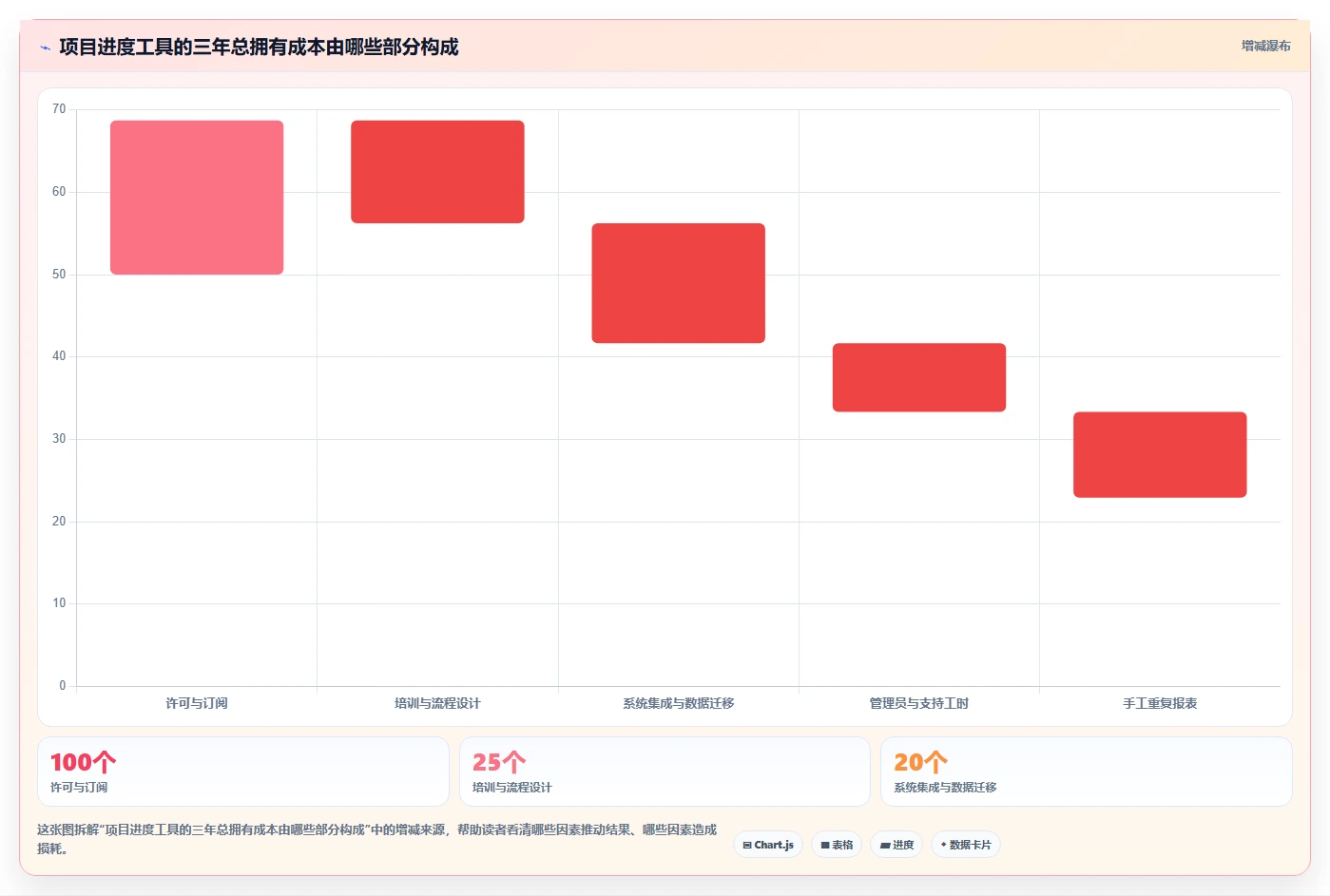Click y-axis tick value 60
The width and height of the screenshot is (1330, 896).
59,192
